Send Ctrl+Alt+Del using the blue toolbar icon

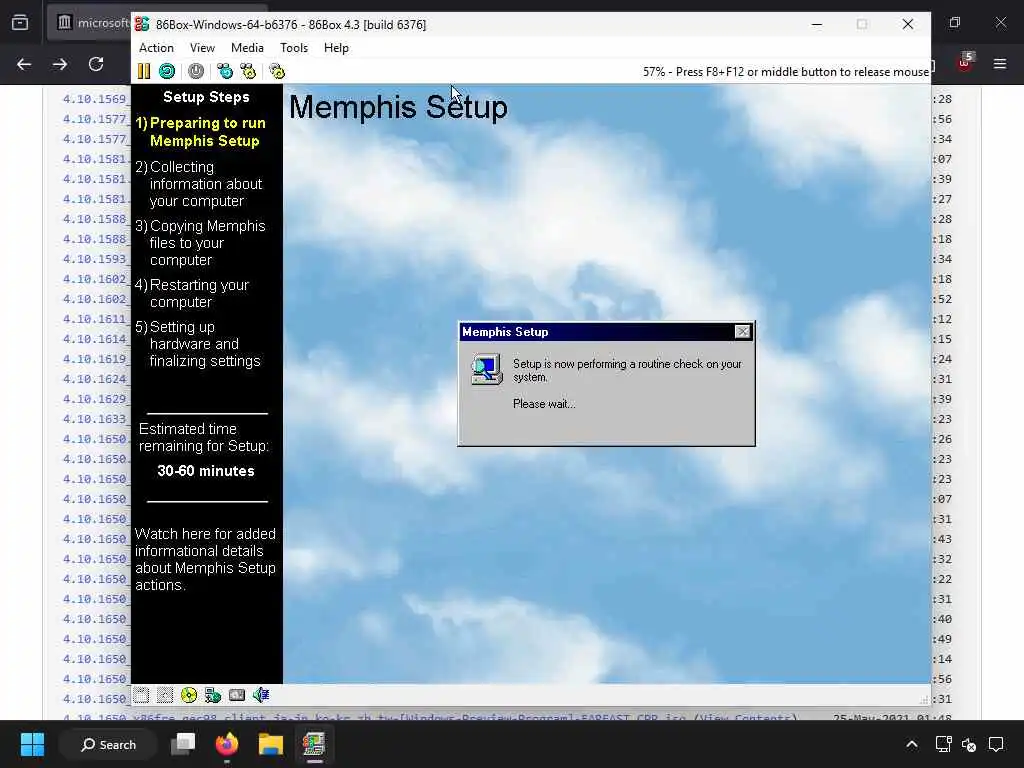pyautogui.click(x=225, y=71)
